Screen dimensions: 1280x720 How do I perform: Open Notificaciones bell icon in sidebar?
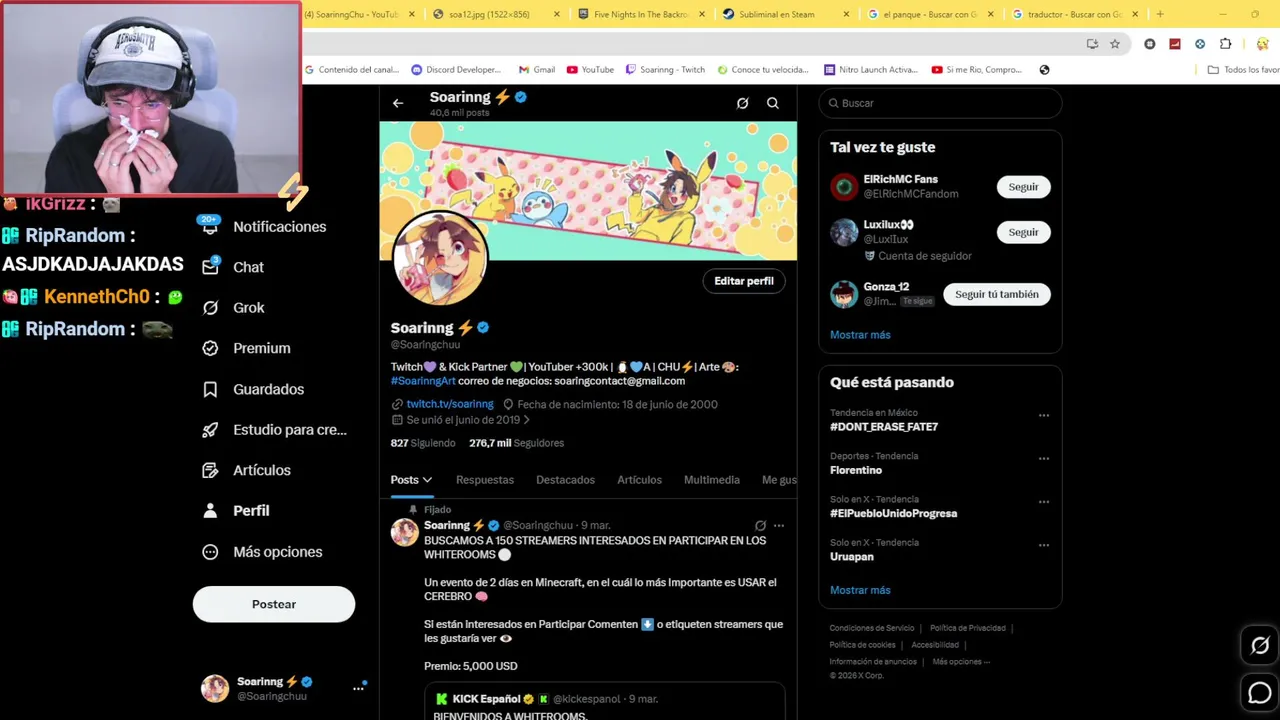click(x=210, y=226)
